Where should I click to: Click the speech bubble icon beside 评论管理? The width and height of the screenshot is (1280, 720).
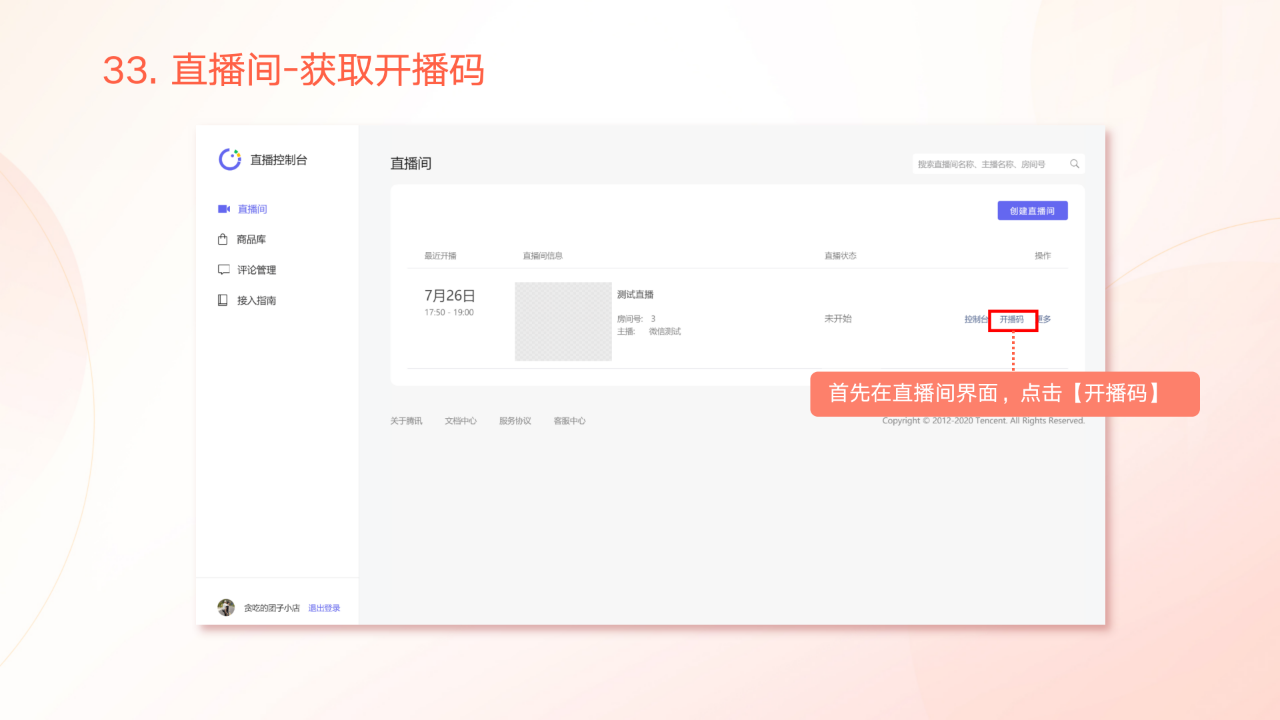click(x=224, y=270)
